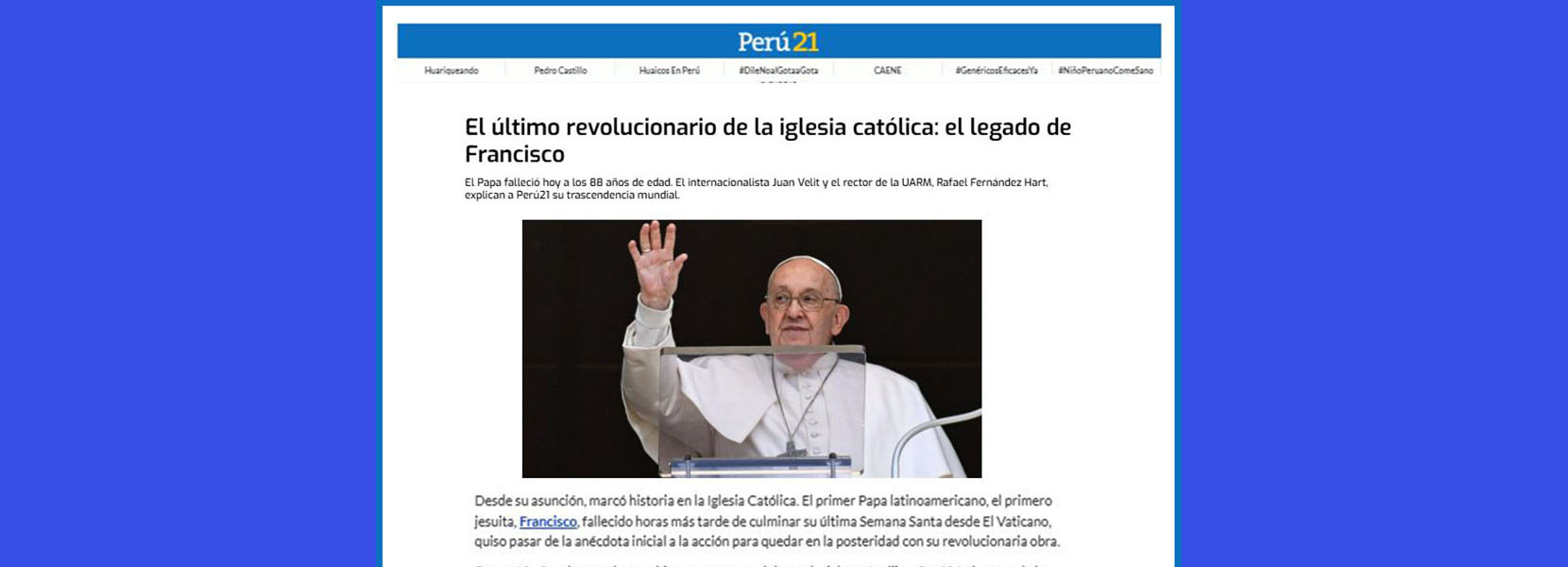Go to Huaicos En Perú section
The width and height of the screenshot is (1568, 567).
670,71
